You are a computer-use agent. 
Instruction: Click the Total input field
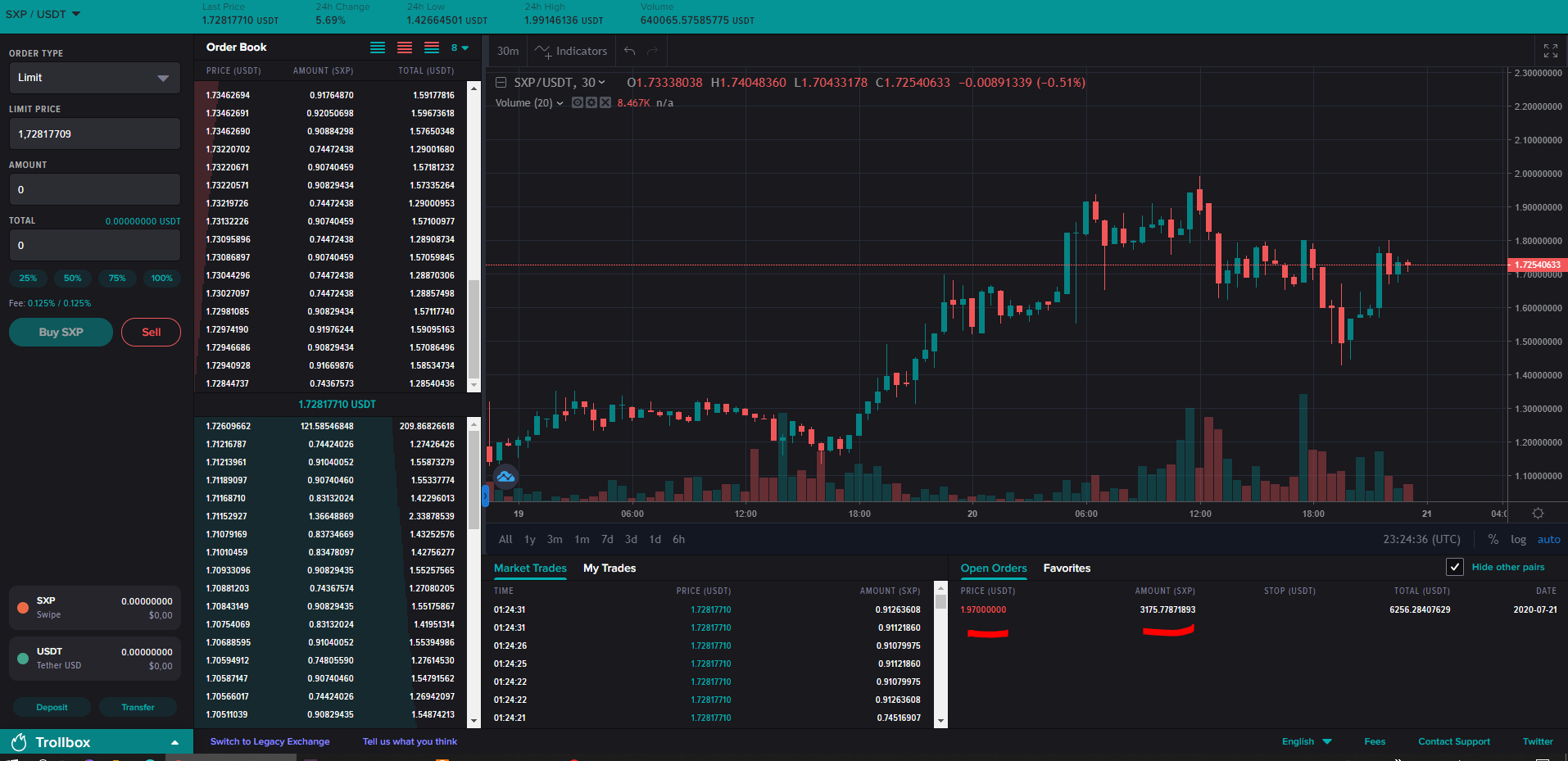pos(95,245)
